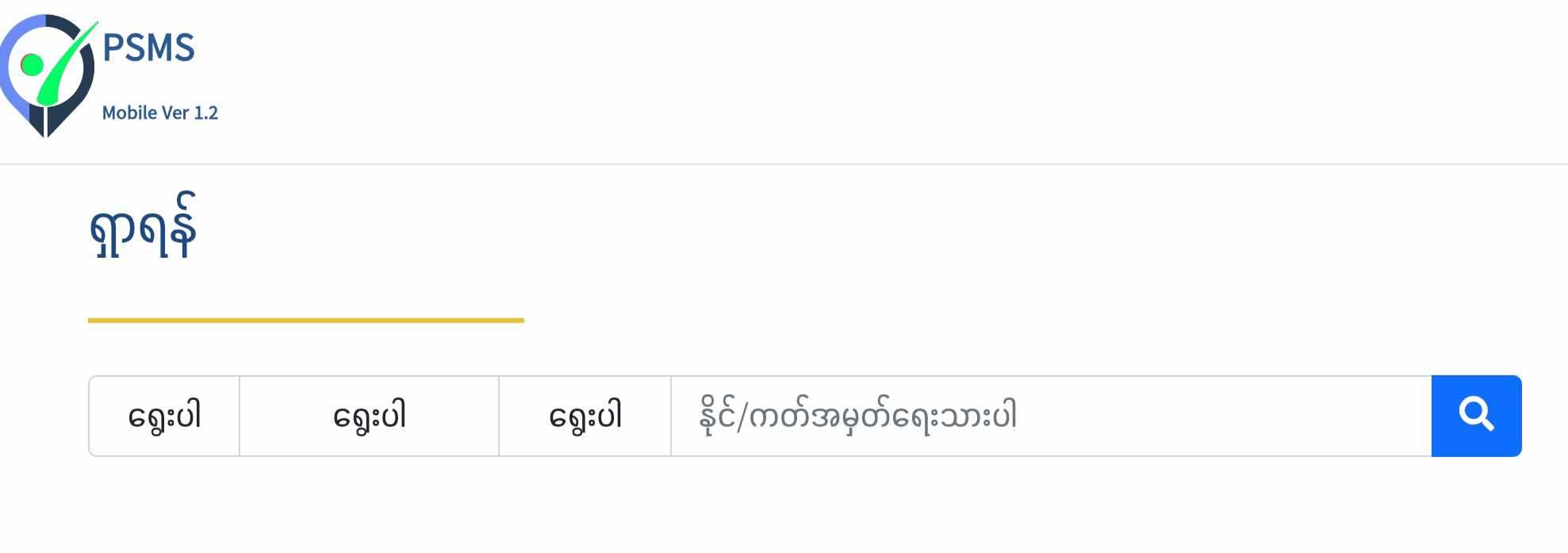This screenshot has height=553, width=1568.
Task: Select the ရှာရန် heading
Action: 143,226
